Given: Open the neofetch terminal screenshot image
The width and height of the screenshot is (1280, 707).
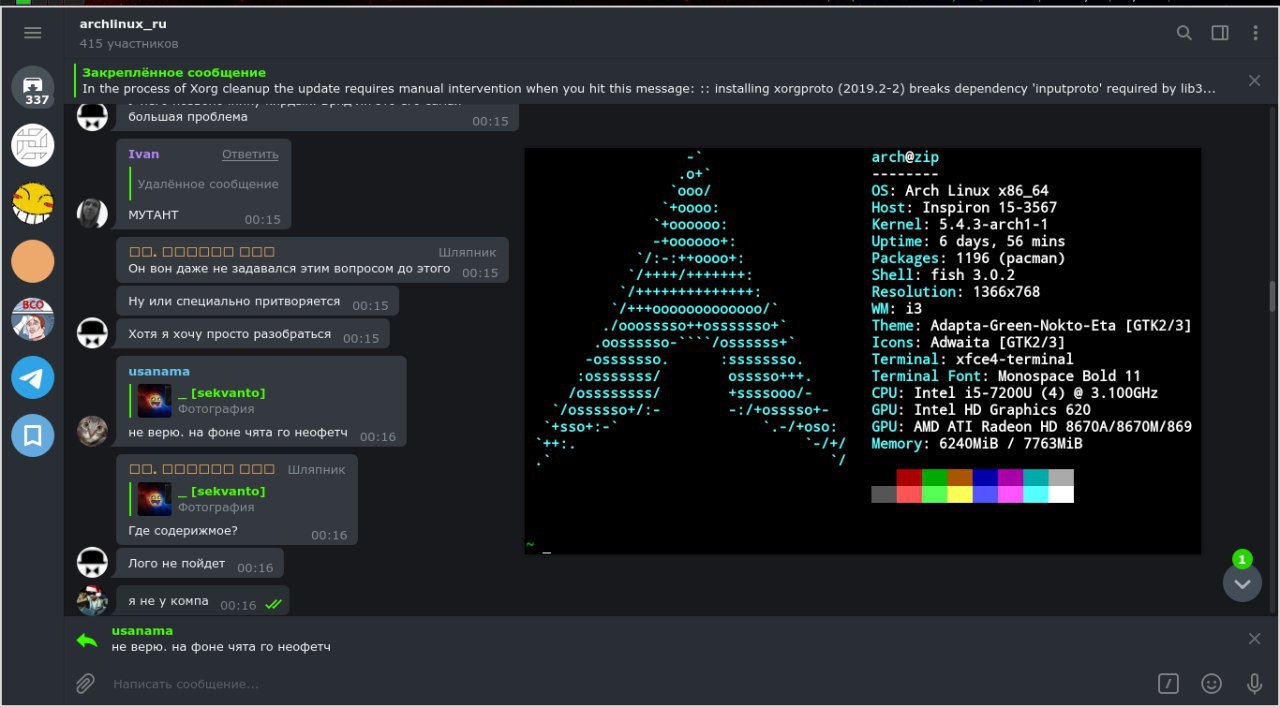Looking at the screenshot, I should tap(863, 351).
